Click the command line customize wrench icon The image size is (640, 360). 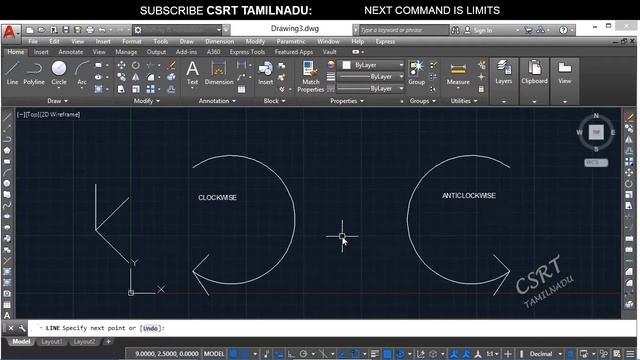pyautogui.click(x=22, y=328)
